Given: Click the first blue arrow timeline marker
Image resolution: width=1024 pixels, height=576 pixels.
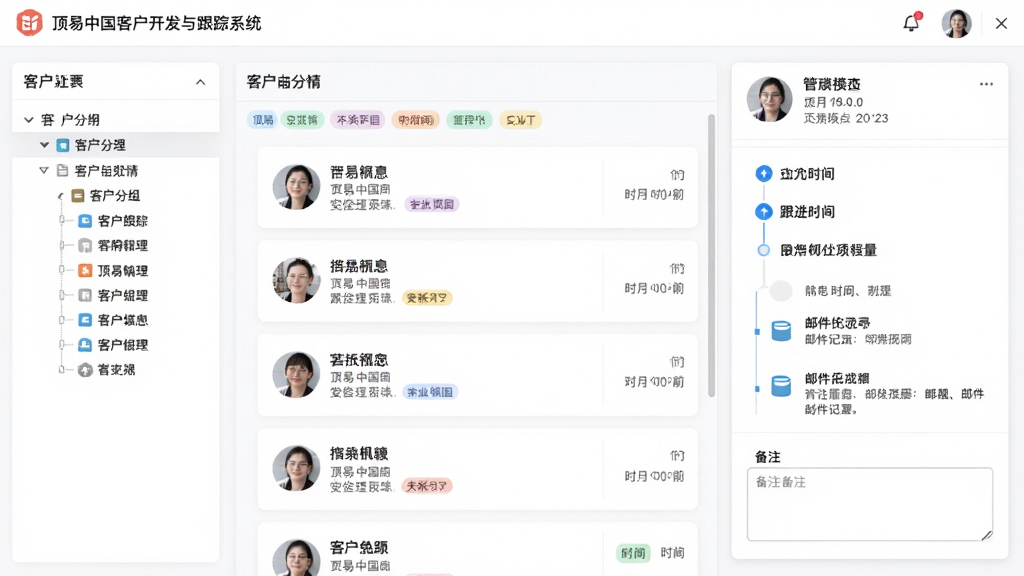Looking at the screenshot, I should click(763, 174).
